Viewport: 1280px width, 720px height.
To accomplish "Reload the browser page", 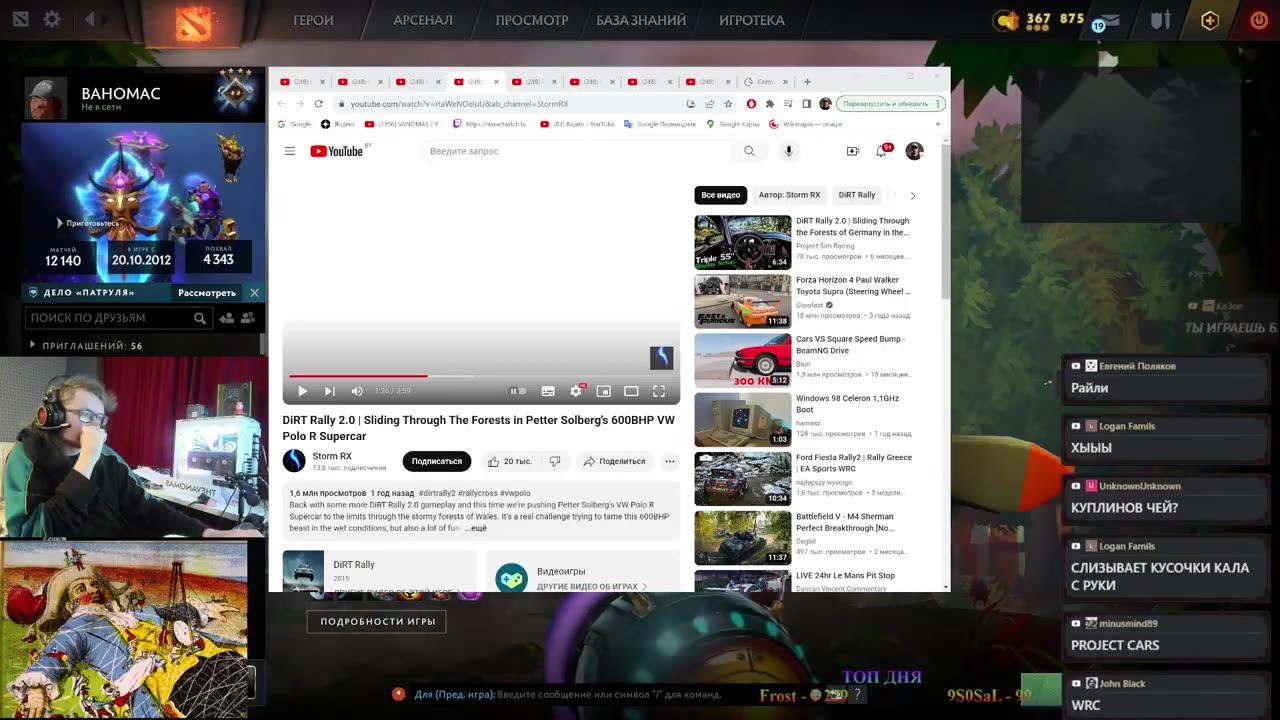I will [318, 104].
